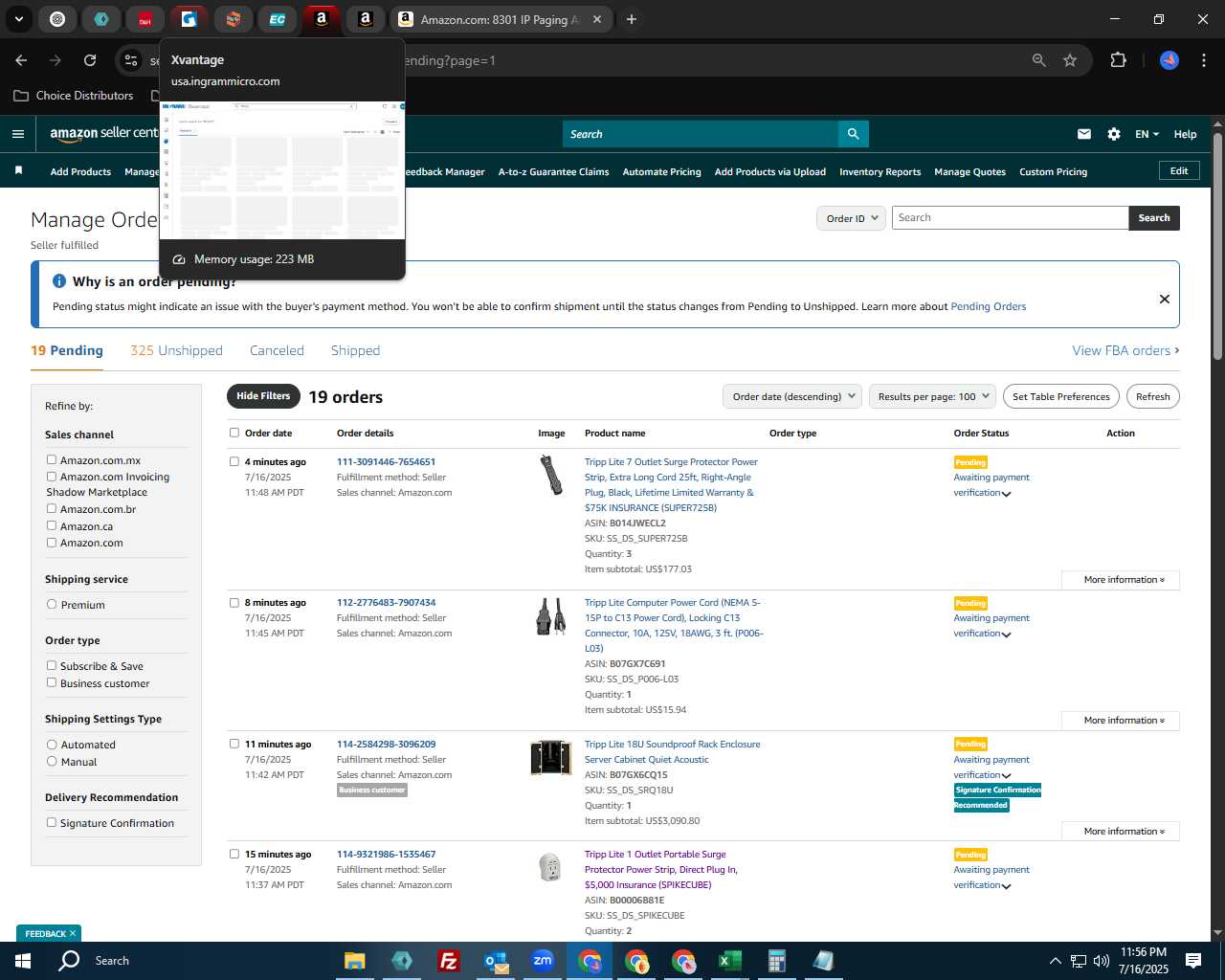Open the tab search dropdown arrow
The width and height of the screenshot is (1225, 980).
19,19
